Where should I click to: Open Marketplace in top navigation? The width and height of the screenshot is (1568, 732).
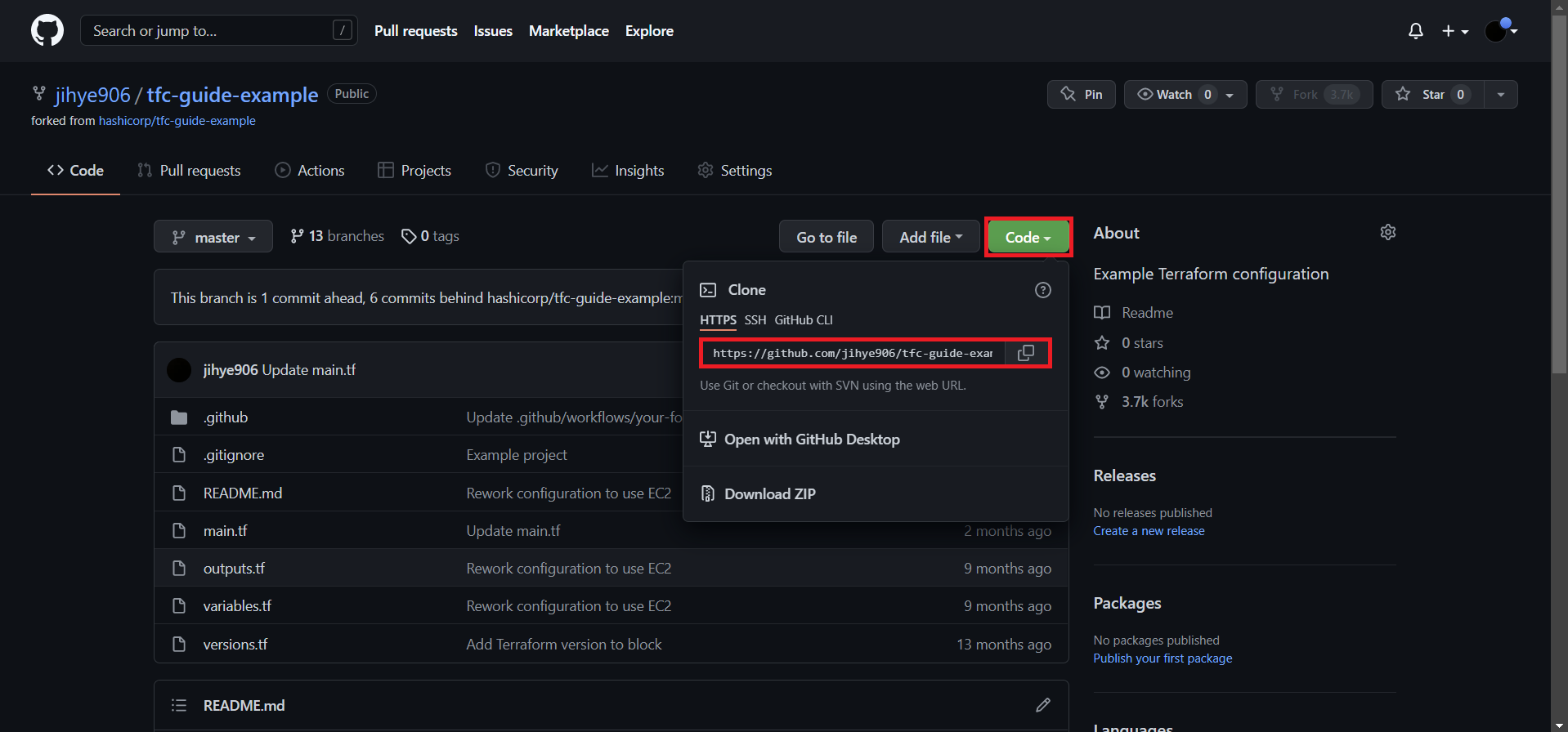[x=569, y=31]
